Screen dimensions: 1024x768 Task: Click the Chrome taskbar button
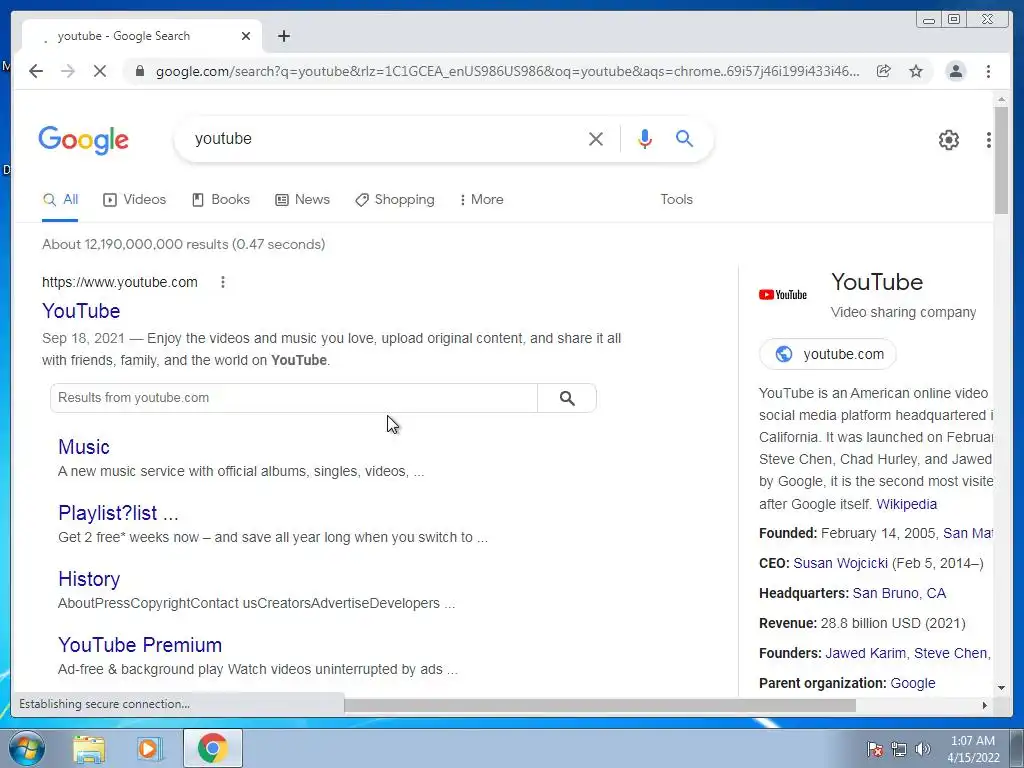tap(213, 748)
